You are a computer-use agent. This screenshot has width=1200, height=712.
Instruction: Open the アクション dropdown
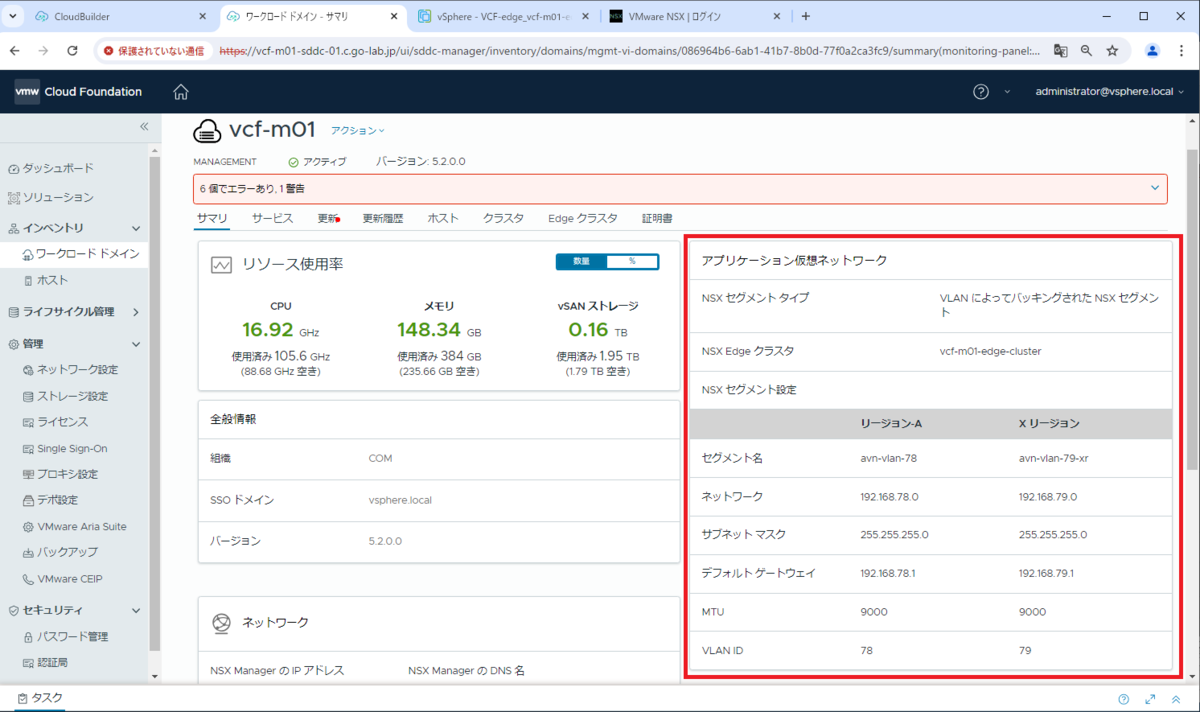(x=358, y=131)
